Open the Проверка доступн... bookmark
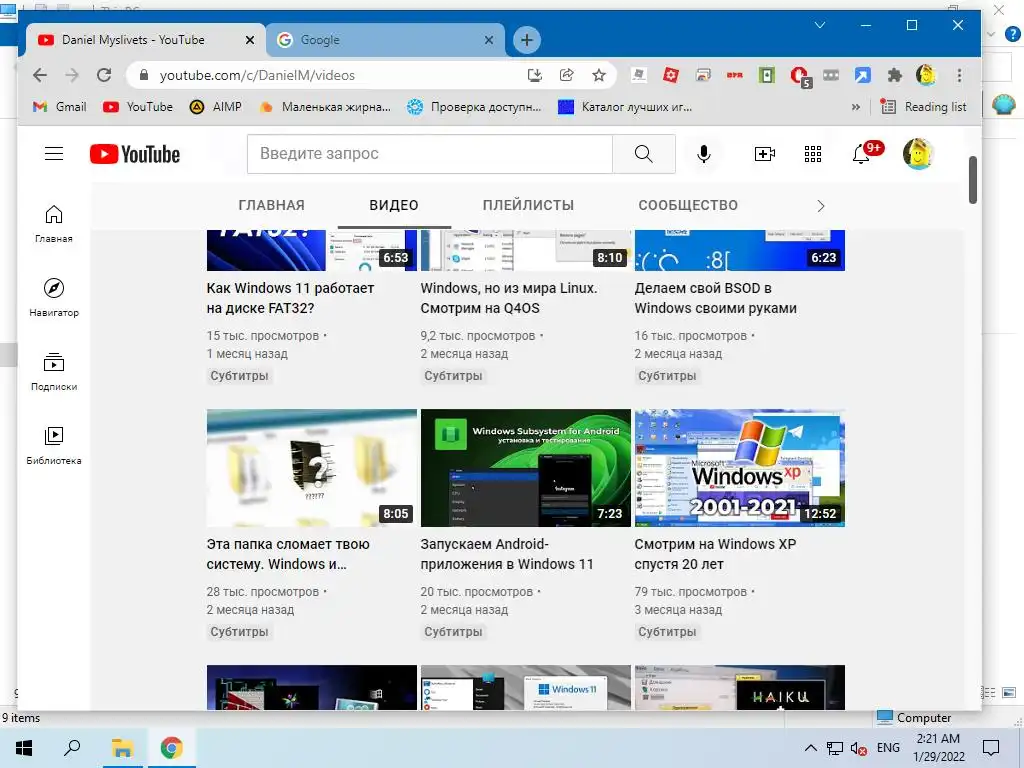The width and height of the screenshot is (1024, 768). [473, 106]
